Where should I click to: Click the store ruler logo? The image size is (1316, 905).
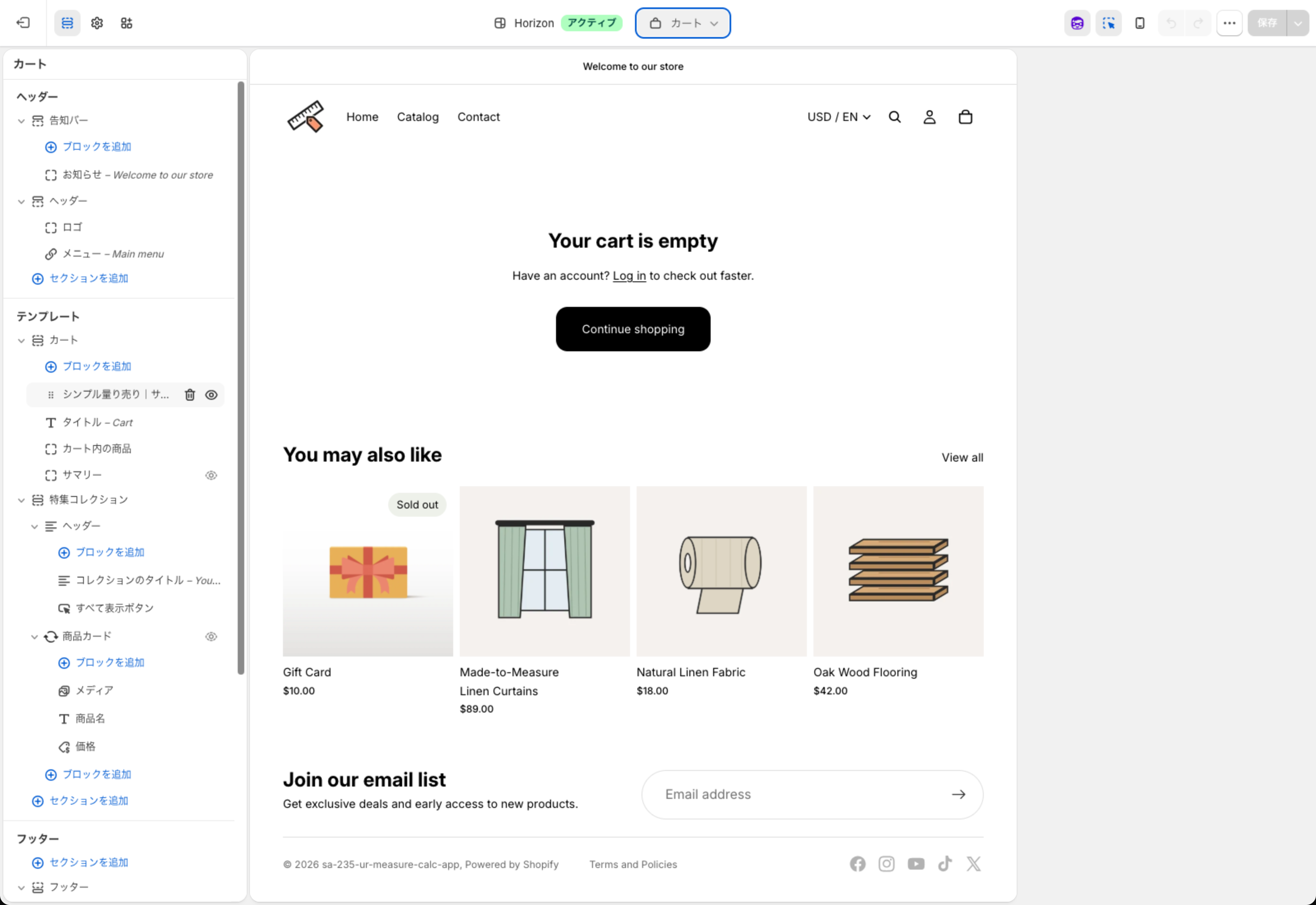coord(306,117)
